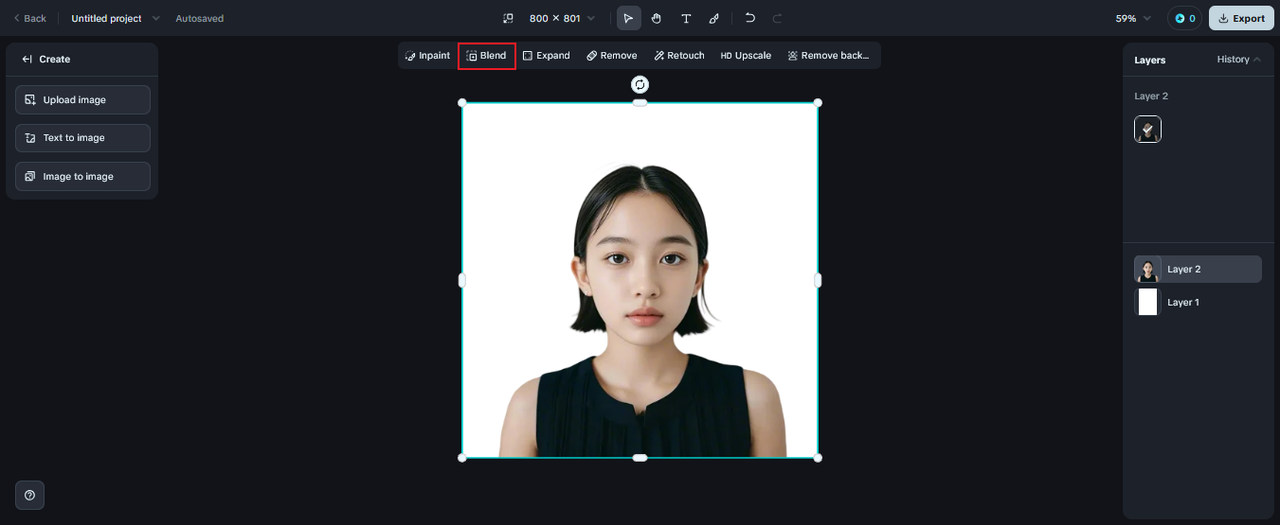Open the 800 × 801 canvas size dropdown
1280x525 pixels.
pos(561,18)
